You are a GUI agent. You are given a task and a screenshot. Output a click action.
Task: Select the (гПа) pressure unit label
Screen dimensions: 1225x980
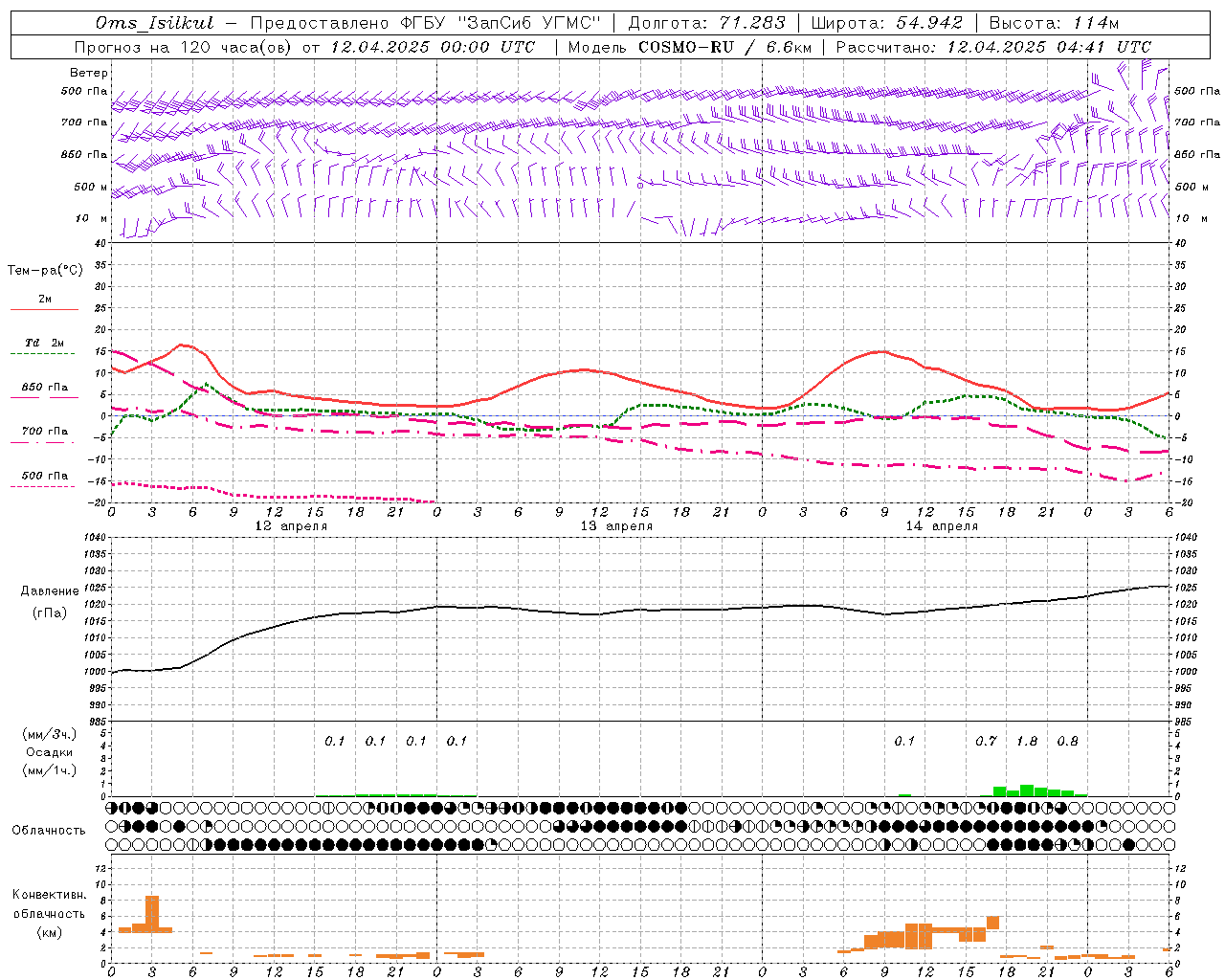pos(50,612)
